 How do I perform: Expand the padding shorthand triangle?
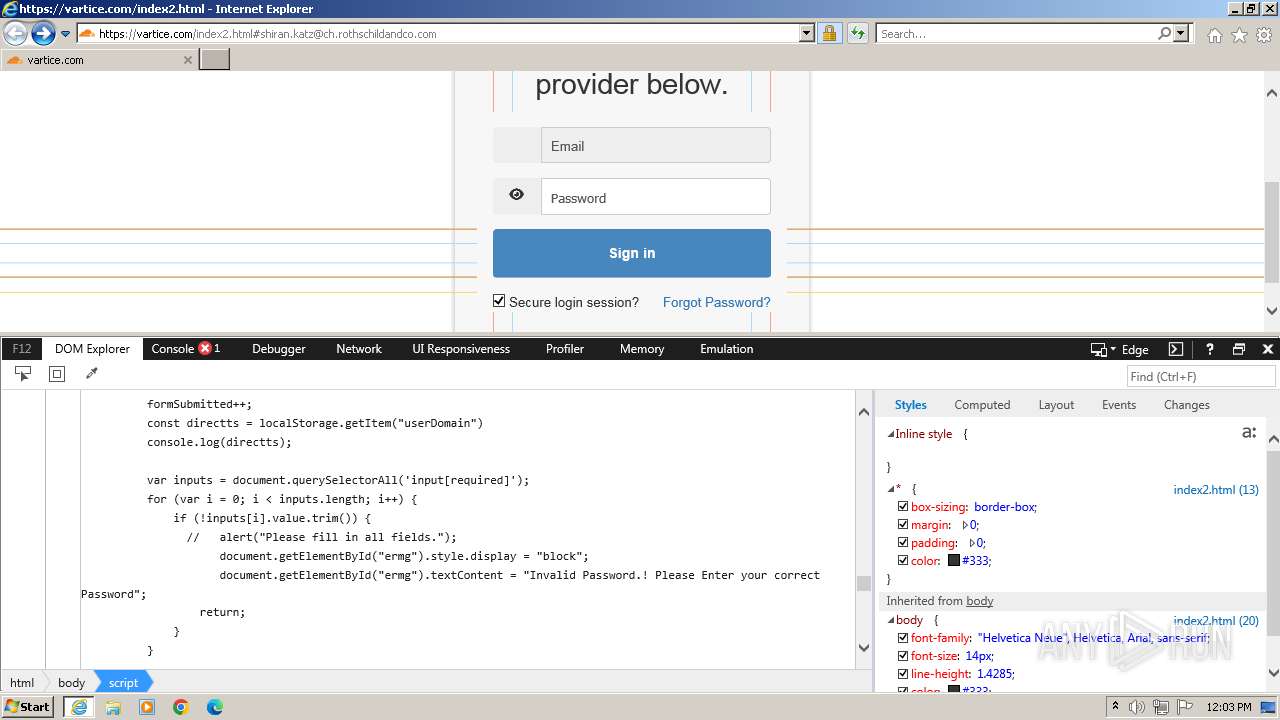pos(973,543)
